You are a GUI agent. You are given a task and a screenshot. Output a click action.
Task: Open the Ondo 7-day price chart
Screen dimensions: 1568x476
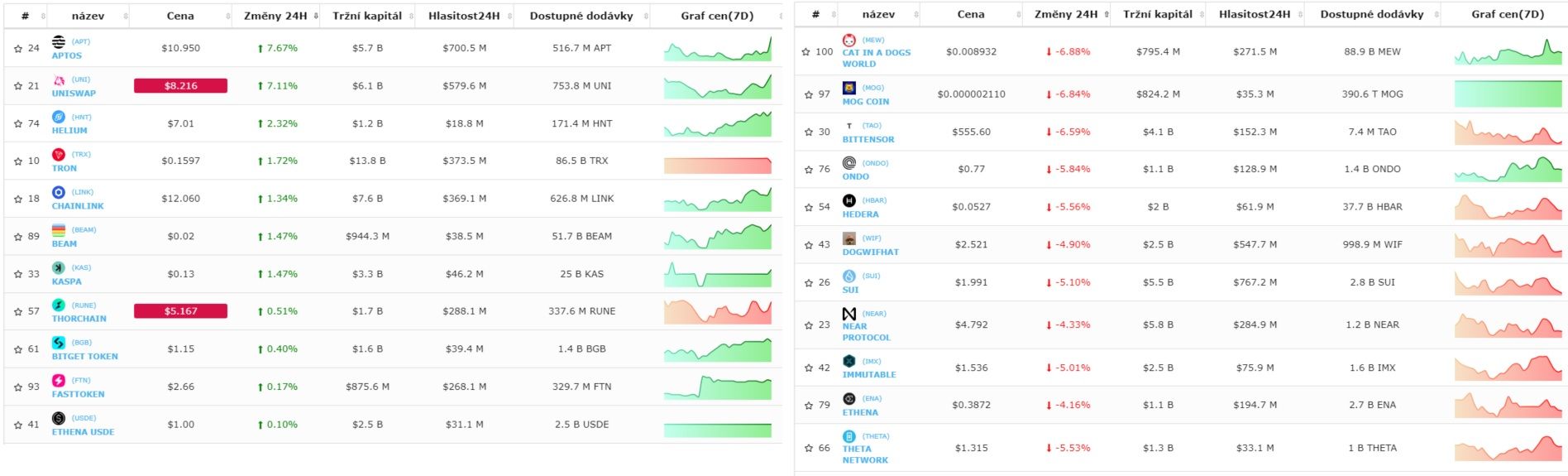1508,169
